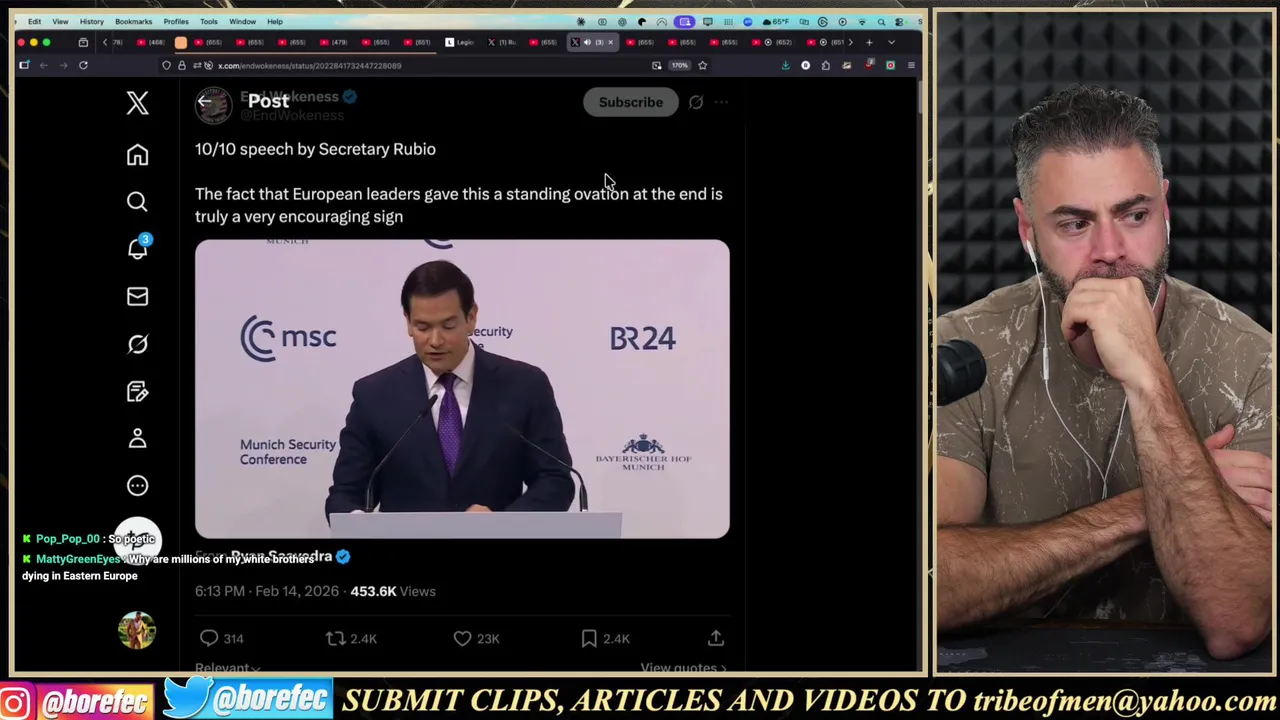
Task: Expand the Relevant replies sort dropdown
Action: (x=228, y=667)
